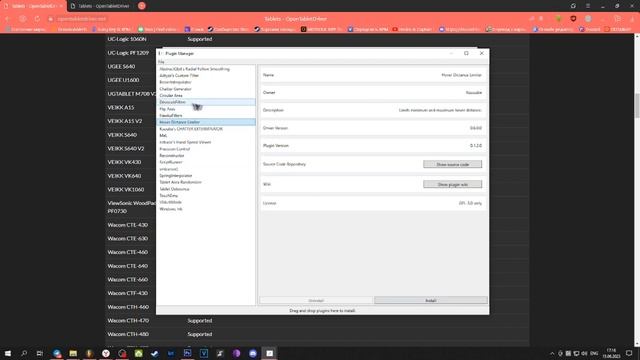
Task: Open File Explorer from taskbar
Action: click(73, 353)
